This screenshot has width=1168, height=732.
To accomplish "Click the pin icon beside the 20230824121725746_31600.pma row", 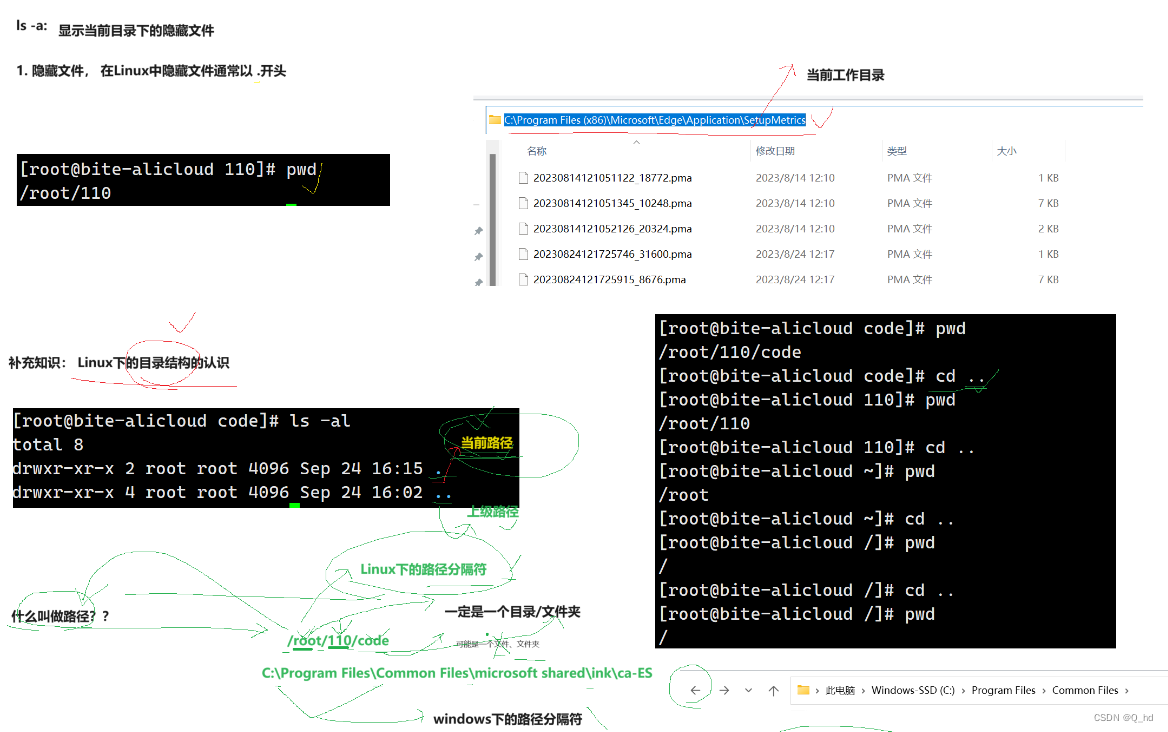I will click(x=478, y=257).
